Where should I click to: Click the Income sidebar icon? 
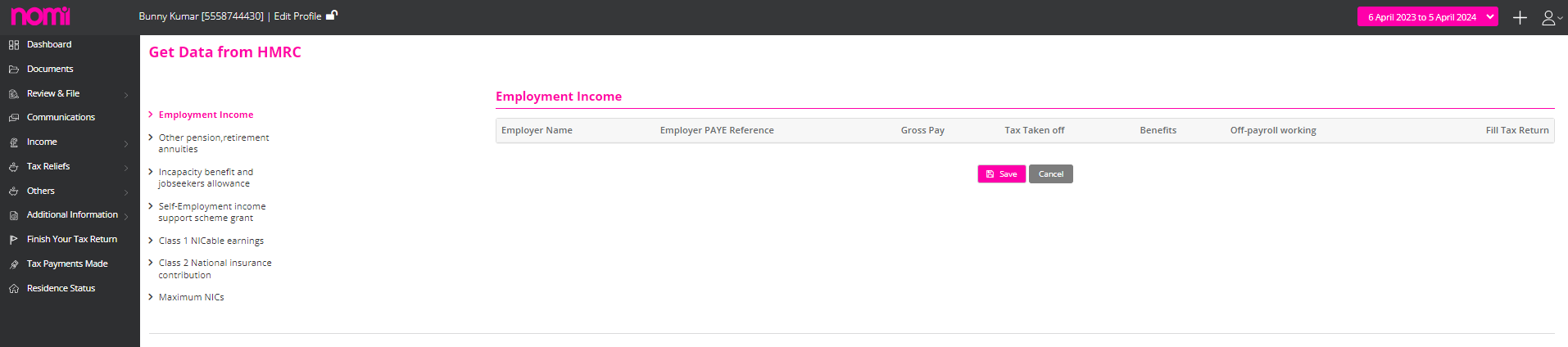(14, 142)
